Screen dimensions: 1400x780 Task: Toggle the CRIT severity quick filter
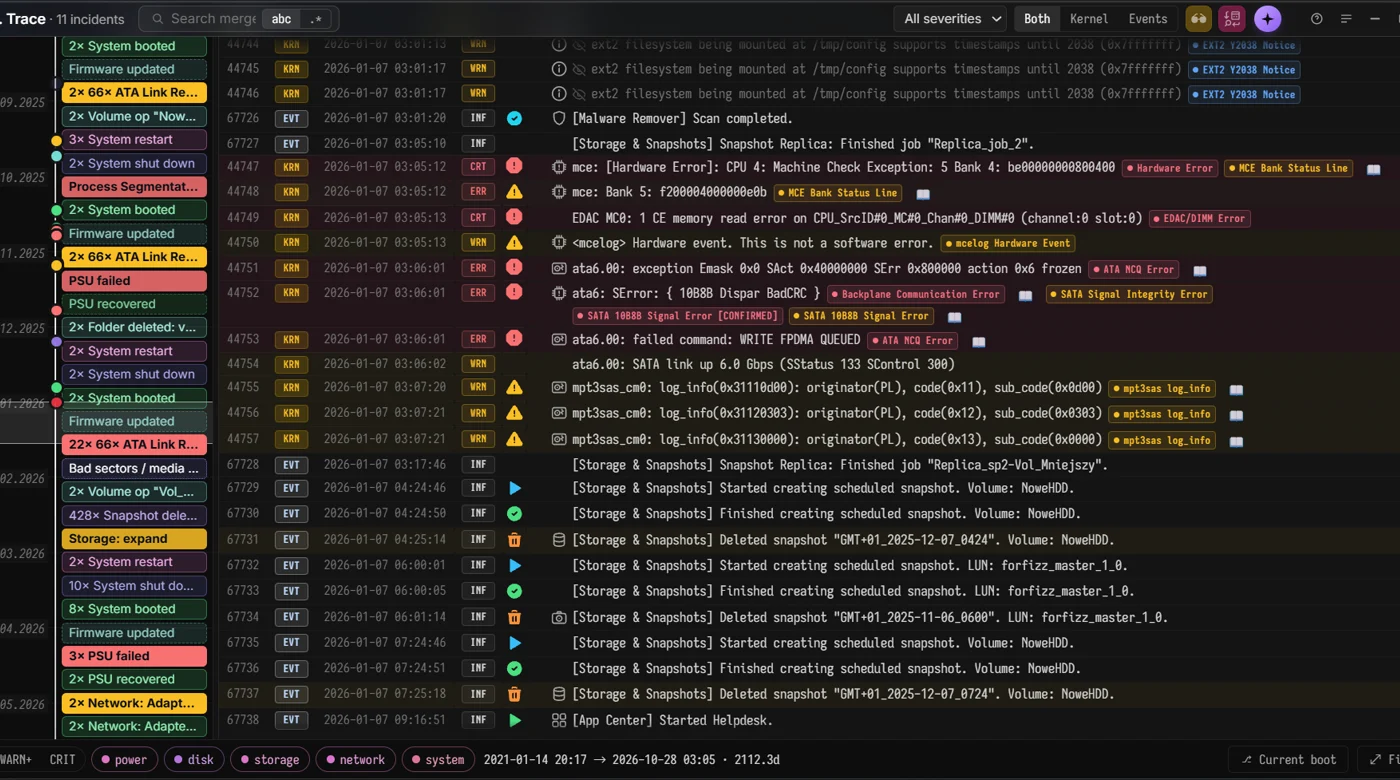point(62,760)
